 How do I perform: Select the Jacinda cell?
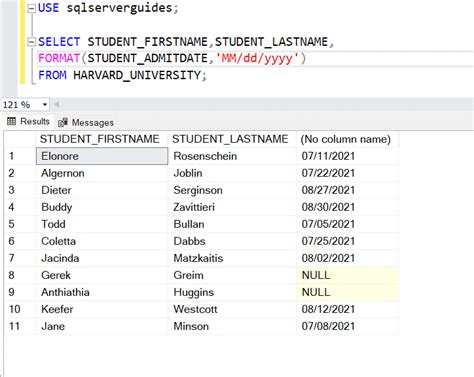102,258
